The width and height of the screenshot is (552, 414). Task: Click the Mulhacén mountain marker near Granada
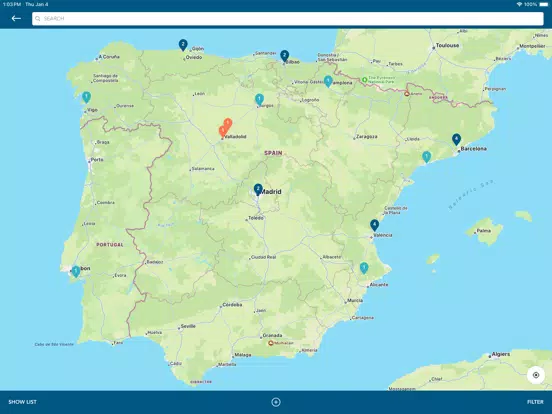(x=271, y=343)
